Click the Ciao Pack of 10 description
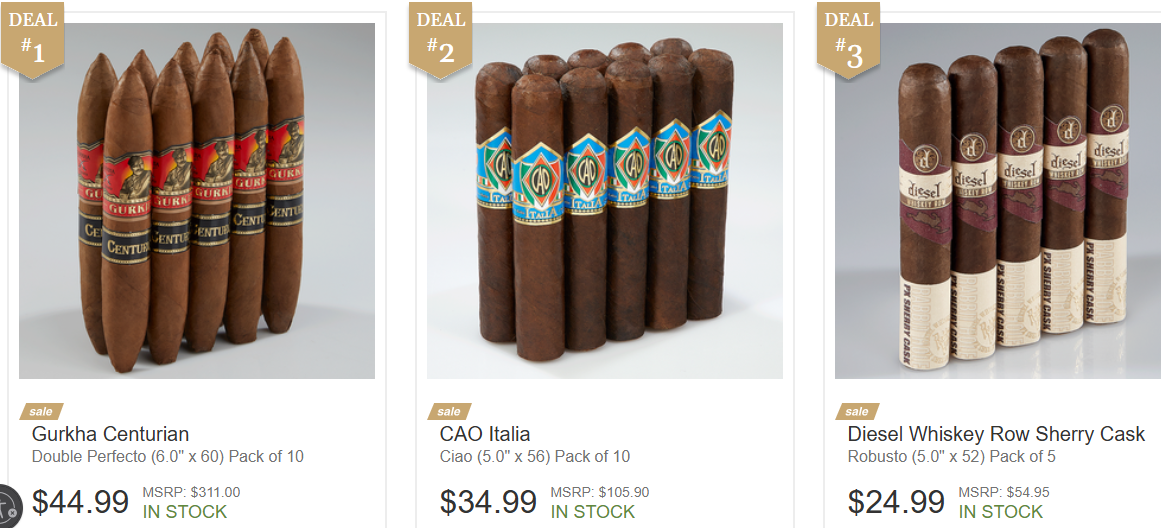Viewport: 1161px width, 528px height. tap(535, 456)
